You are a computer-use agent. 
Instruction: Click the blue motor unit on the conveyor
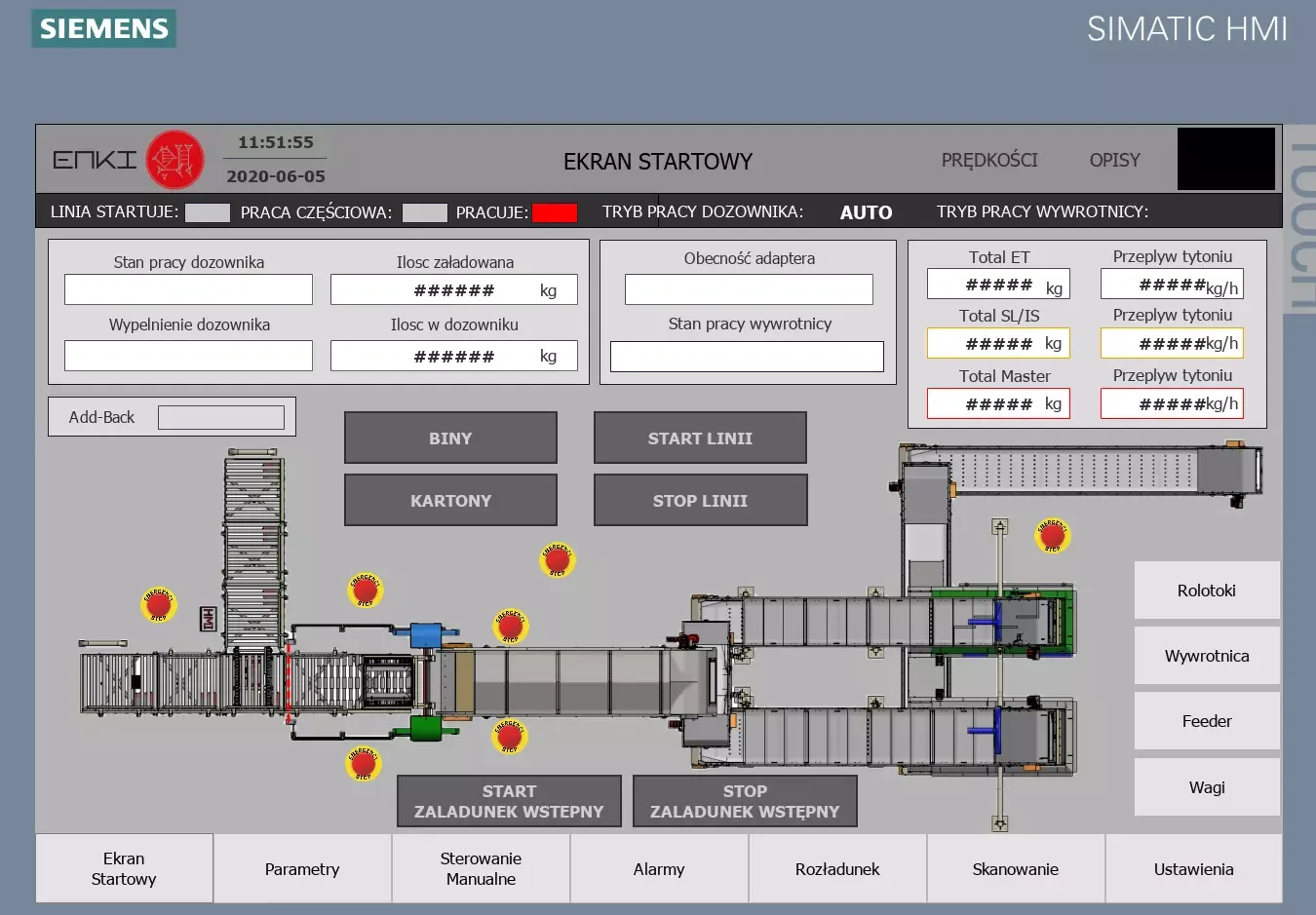(425, 635)
